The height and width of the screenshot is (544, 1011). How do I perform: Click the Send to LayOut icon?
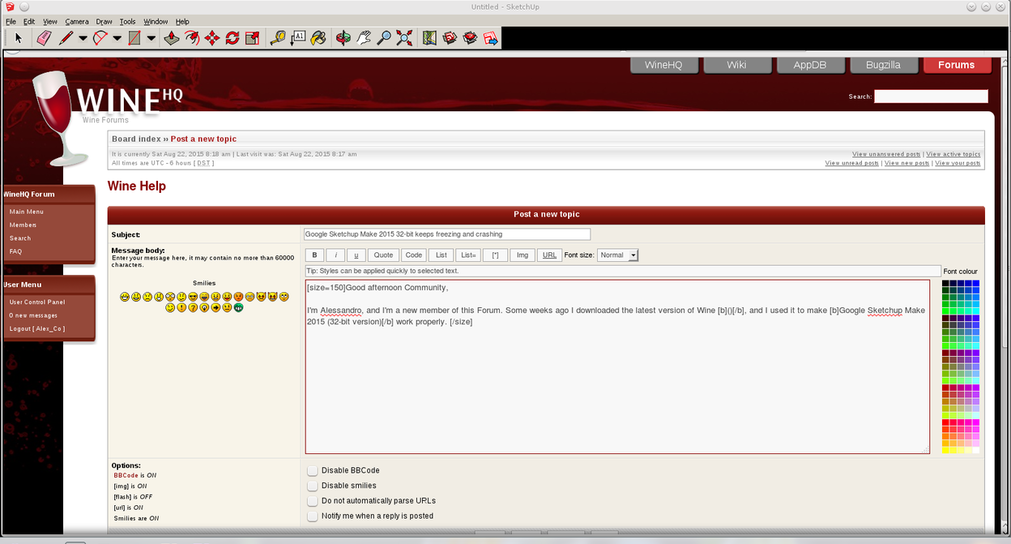(x=491, y=38)
